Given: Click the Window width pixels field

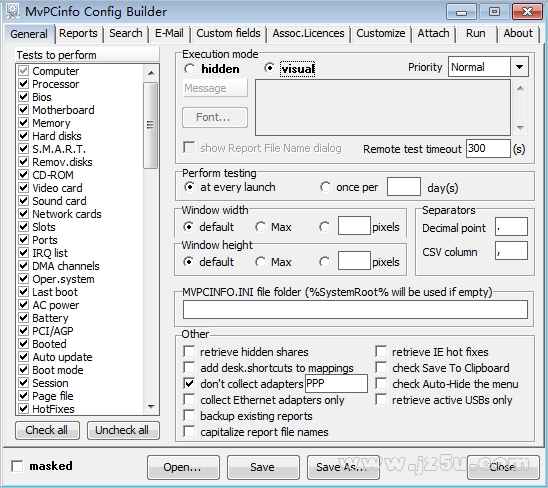Looking at the screenshot, I should [354, 226].
